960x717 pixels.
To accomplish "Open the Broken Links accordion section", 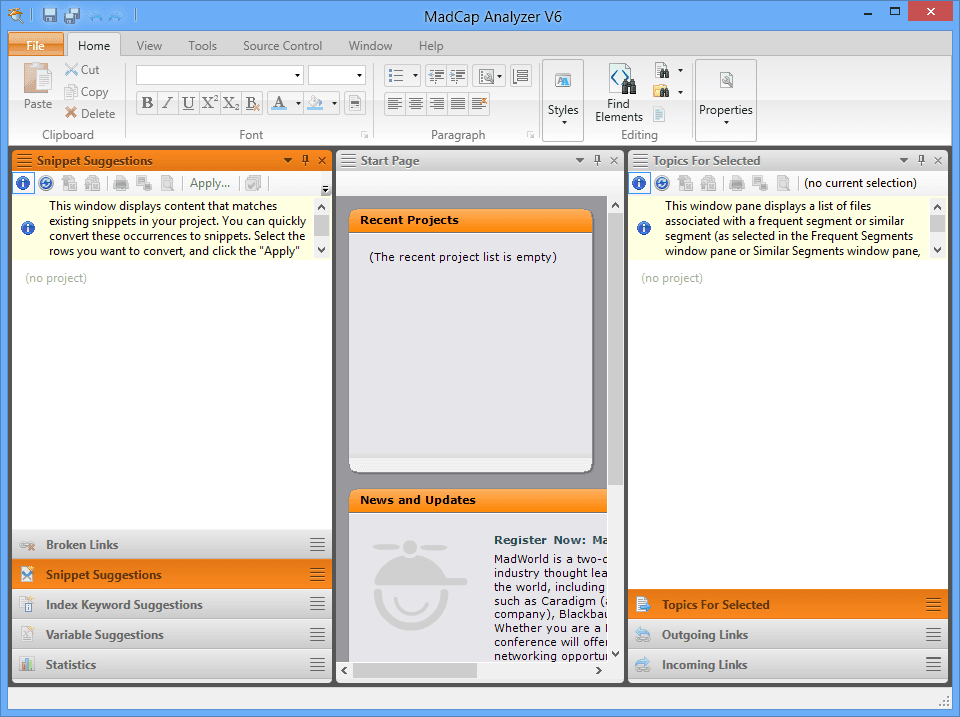I will 172,544.
